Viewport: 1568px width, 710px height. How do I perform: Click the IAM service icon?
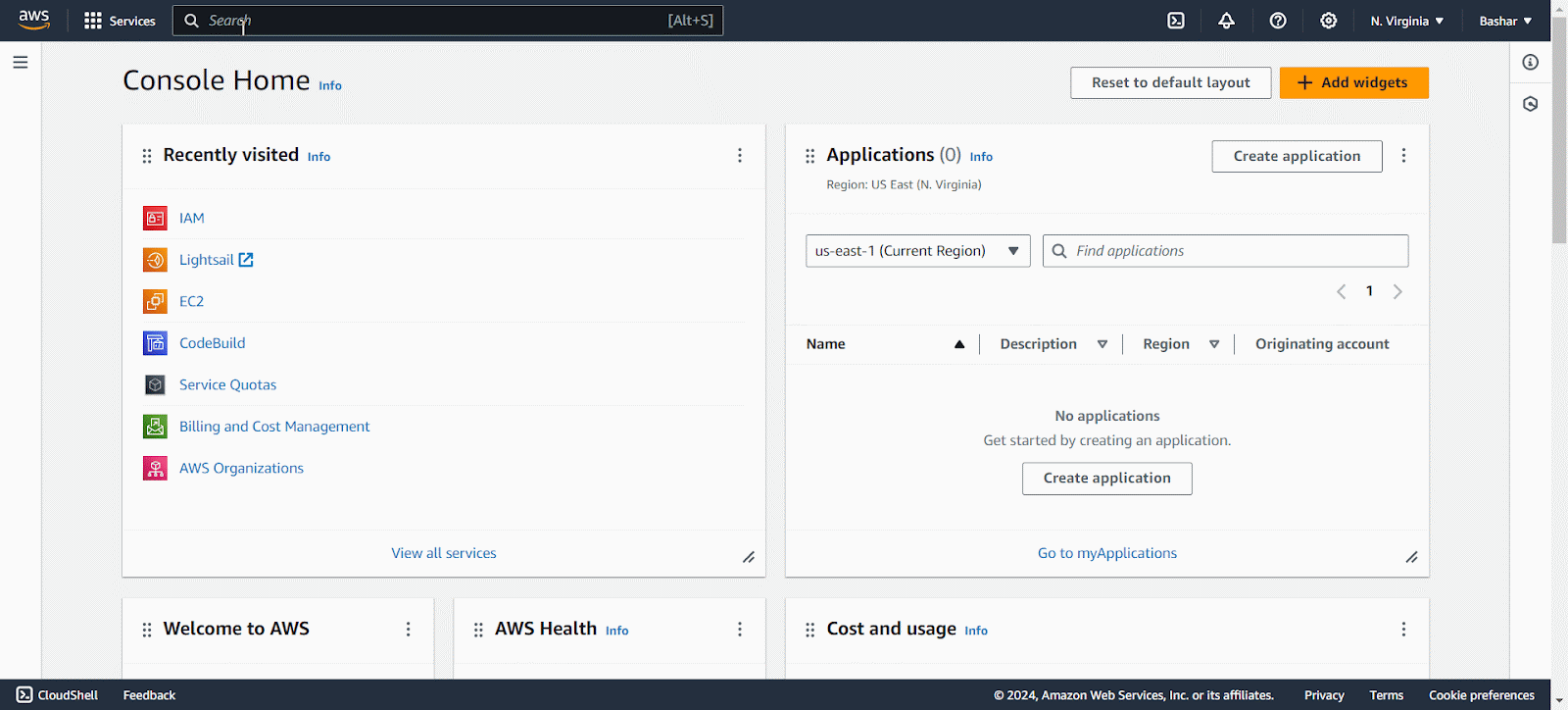[155, 218]
